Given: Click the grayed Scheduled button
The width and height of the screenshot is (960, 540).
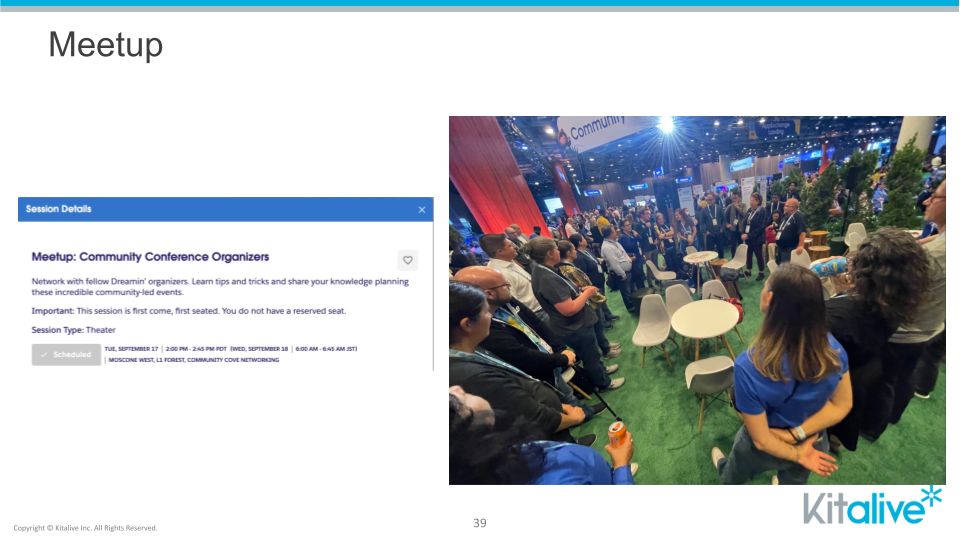Looking at the screenshot, I should 66,354.
